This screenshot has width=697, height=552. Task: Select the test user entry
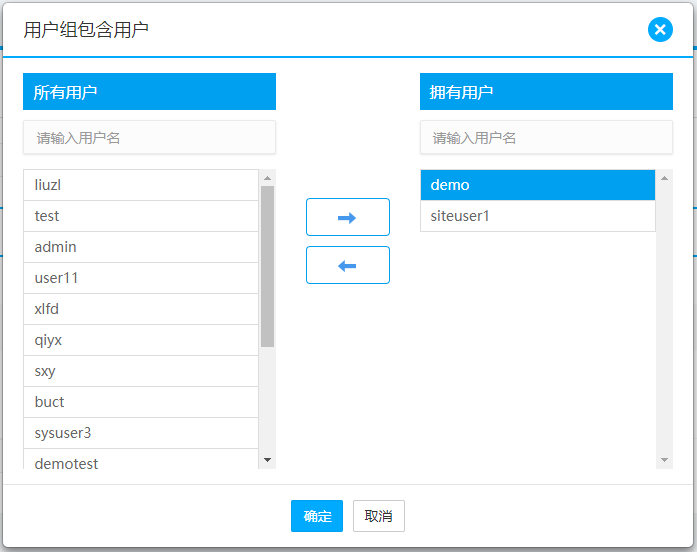click(x=141, y=216)
